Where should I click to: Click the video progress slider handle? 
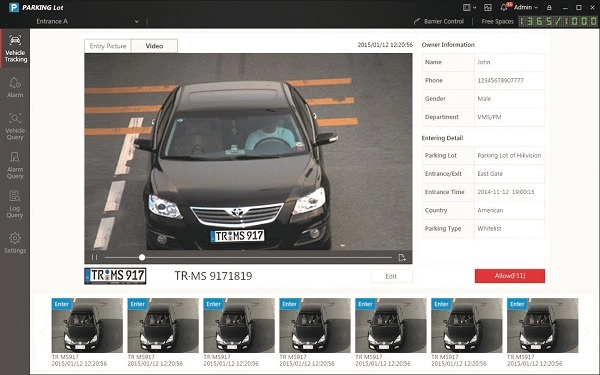(142, 258)
